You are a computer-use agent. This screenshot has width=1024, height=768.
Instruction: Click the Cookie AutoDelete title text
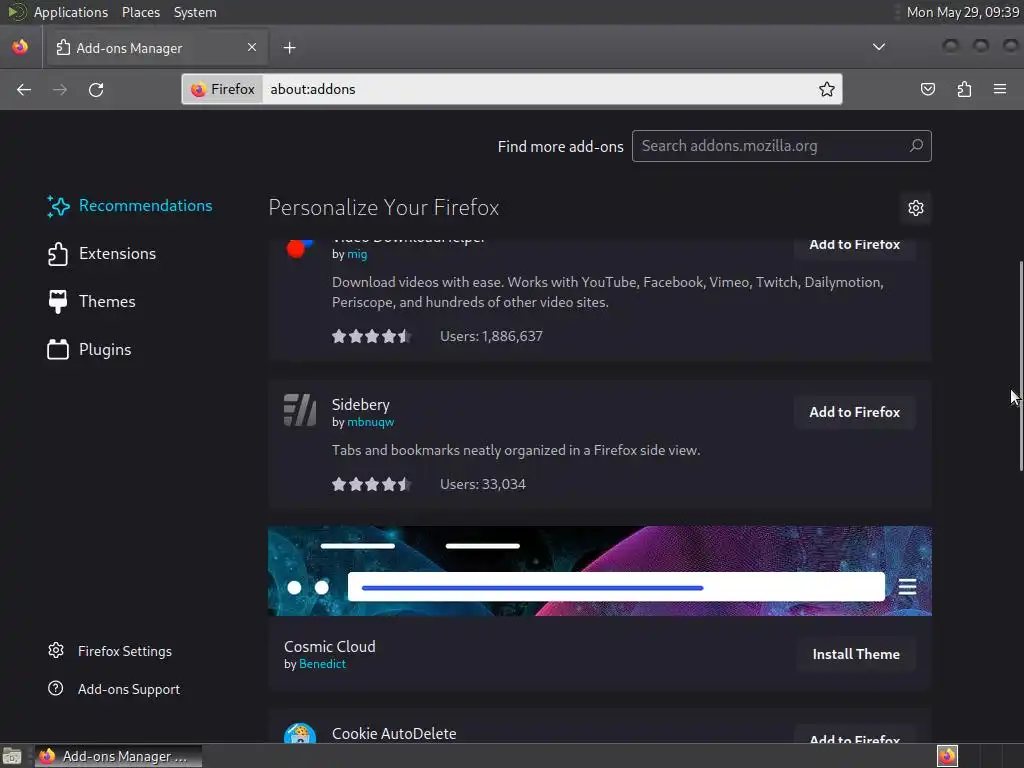394,733
